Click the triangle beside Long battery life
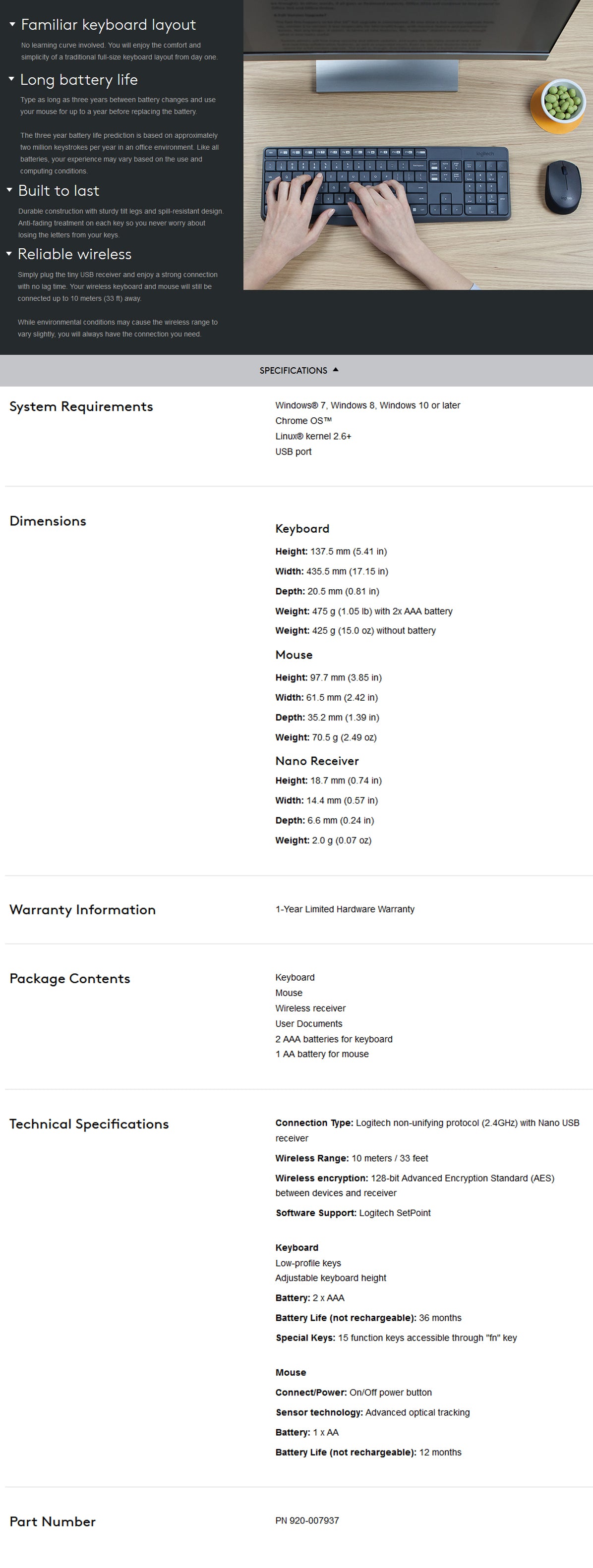593x1568 pixels. (x=11, y=79)
